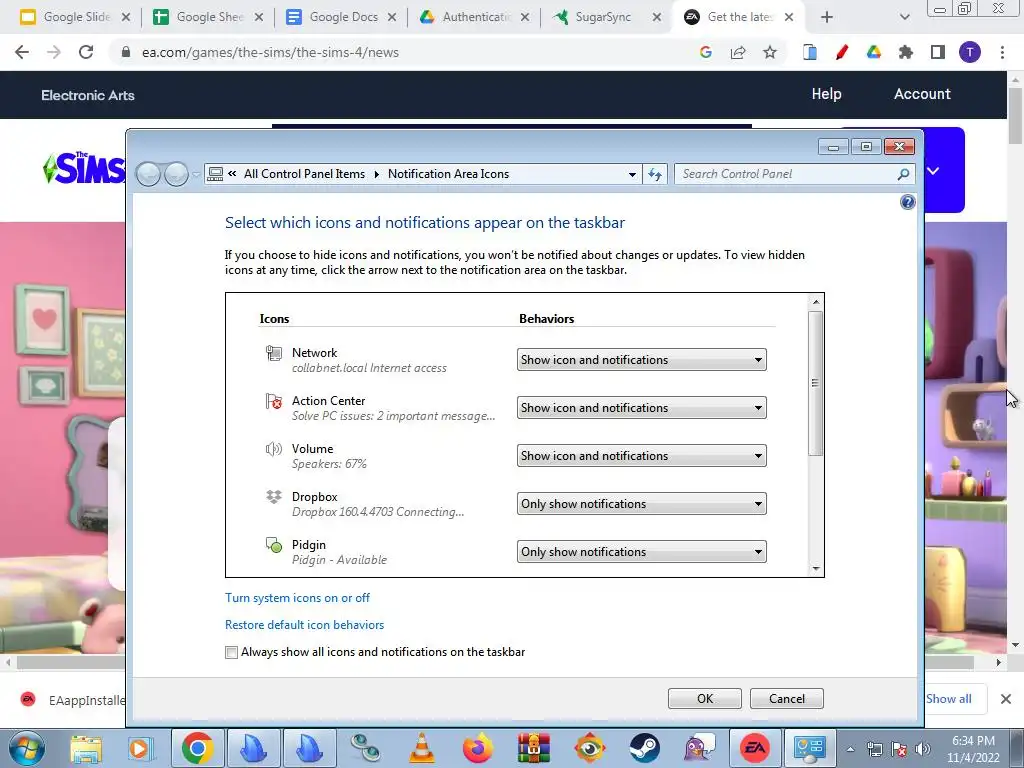
Task: Click Turn system icons on or off
Action: 297,598
